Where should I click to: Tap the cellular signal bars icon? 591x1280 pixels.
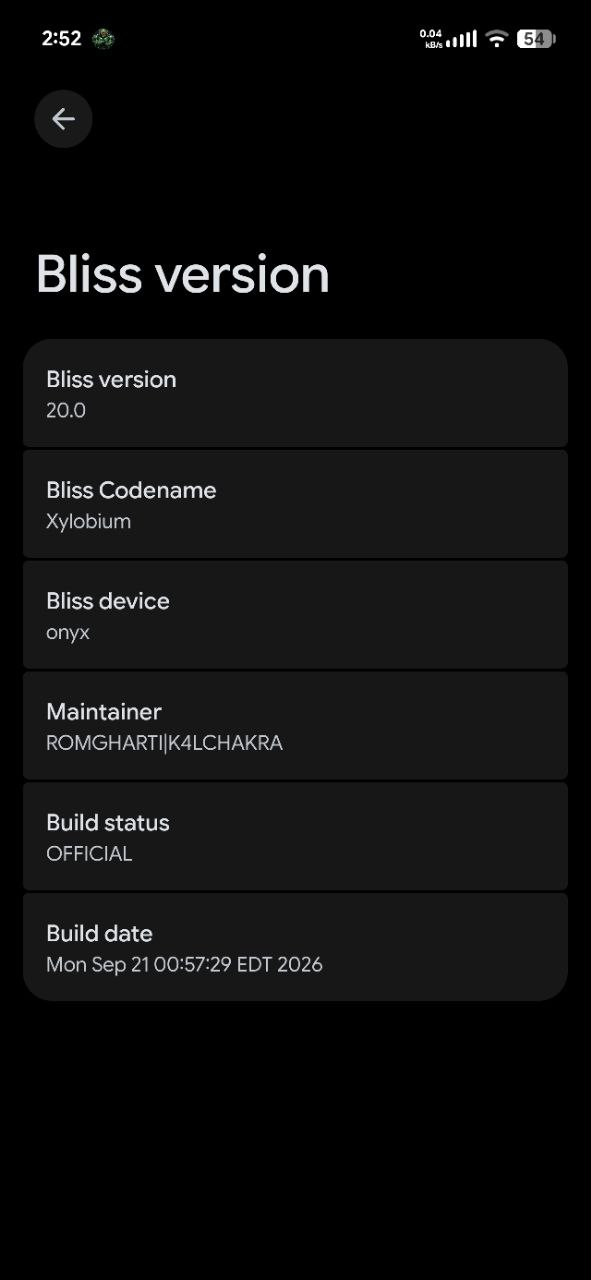(461, 39)
